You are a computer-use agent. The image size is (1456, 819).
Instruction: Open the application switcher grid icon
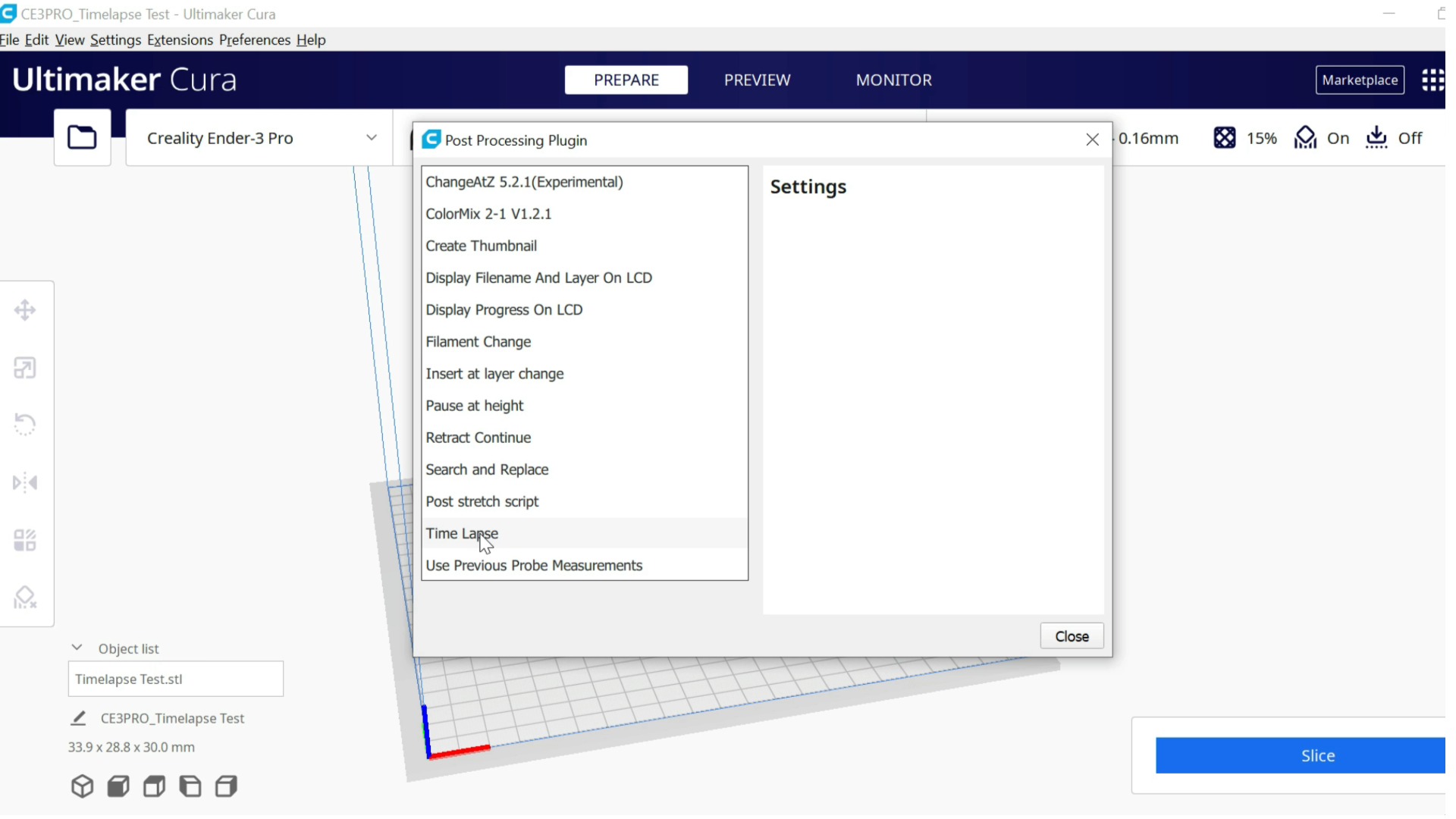[1432, 80]
